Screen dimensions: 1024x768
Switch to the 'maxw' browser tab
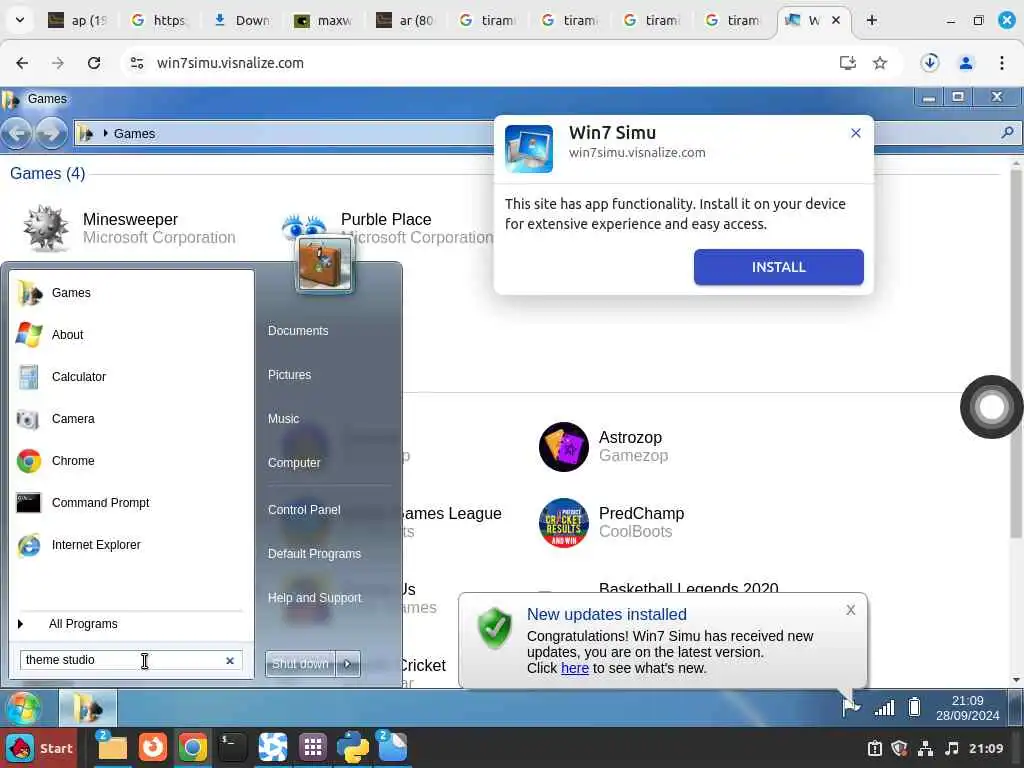point(323,20)
